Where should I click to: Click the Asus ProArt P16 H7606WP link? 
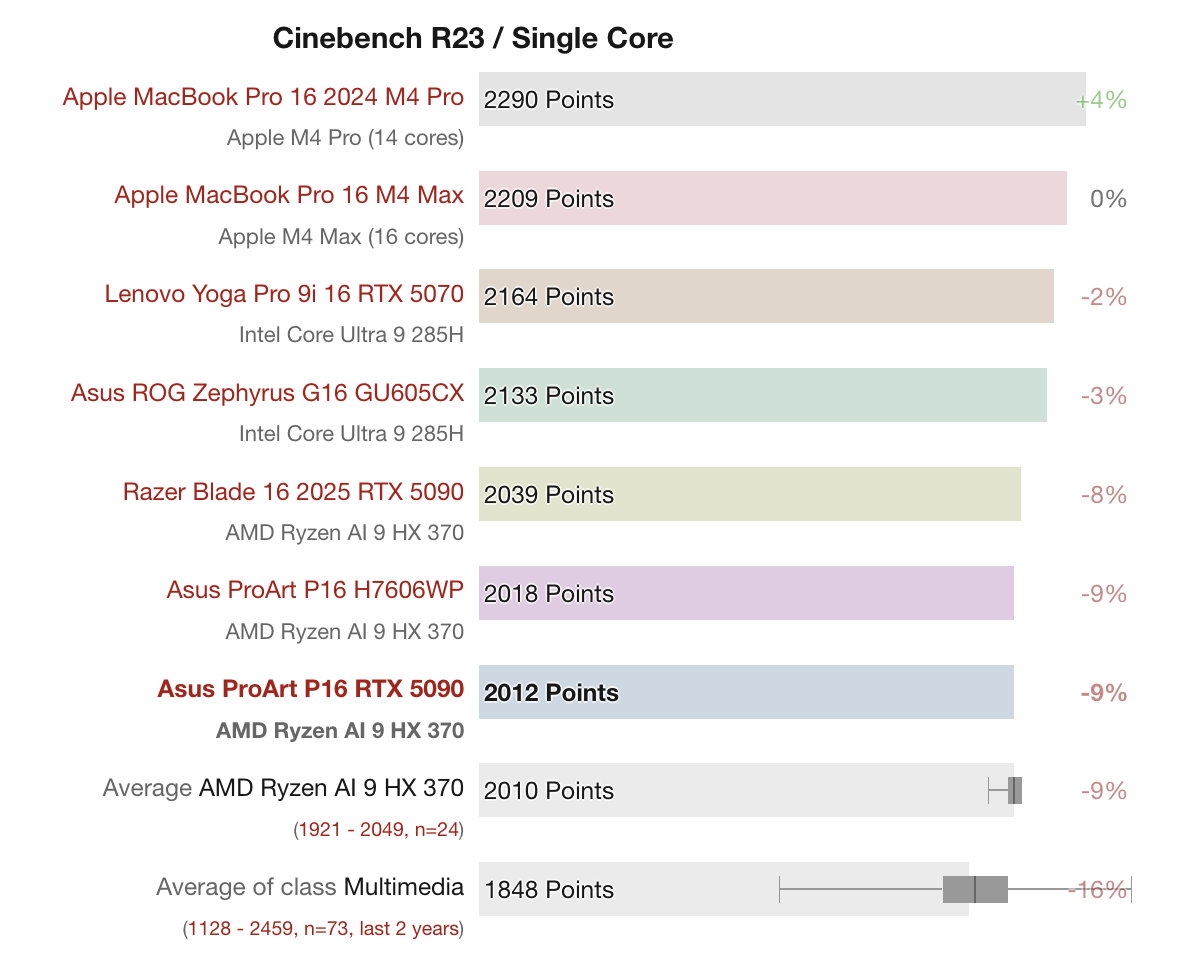(315, 590)
